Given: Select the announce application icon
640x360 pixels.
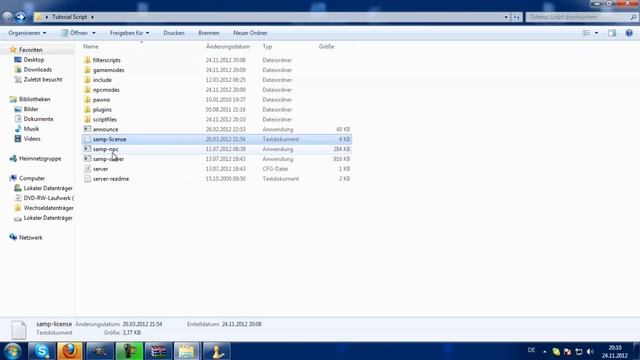Looking at the screenshot, I should point(87,129).
